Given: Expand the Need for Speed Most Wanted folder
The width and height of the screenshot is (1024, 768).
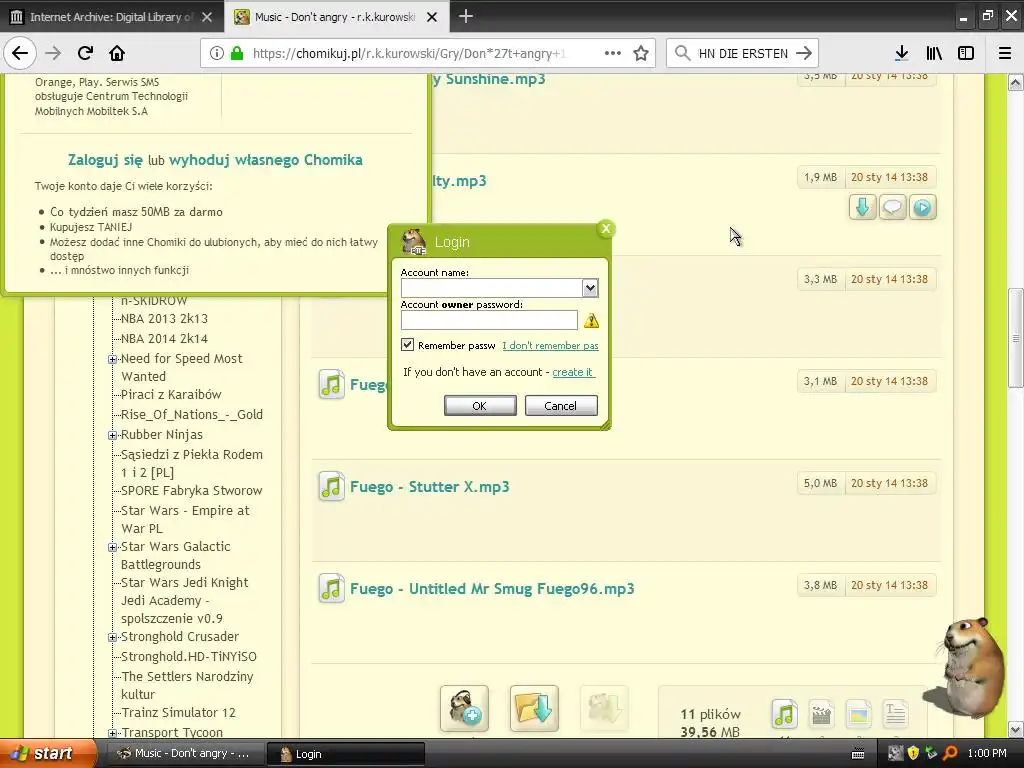Looking at the screenshot, I should [x=112, y=359].
